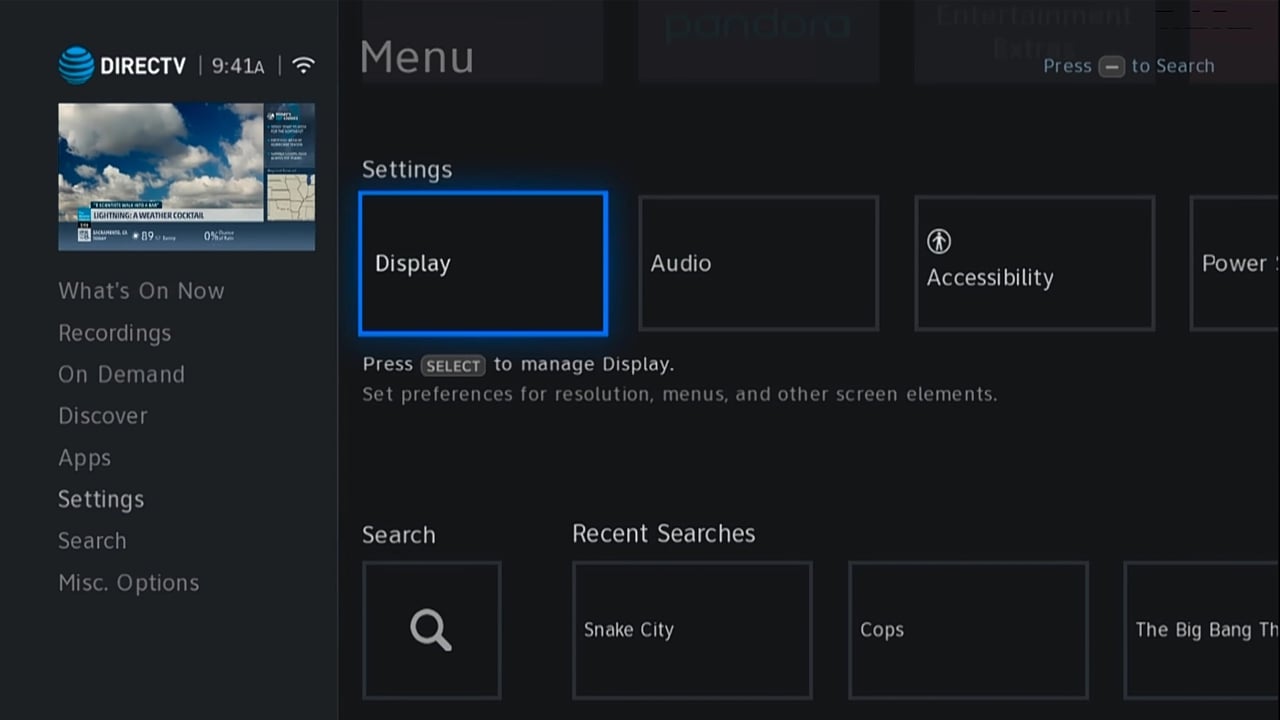The height and width of the screenshot is (720, 1280).
Task: Select the magnifying glass Search tile
Action: [x=431, y=630]
